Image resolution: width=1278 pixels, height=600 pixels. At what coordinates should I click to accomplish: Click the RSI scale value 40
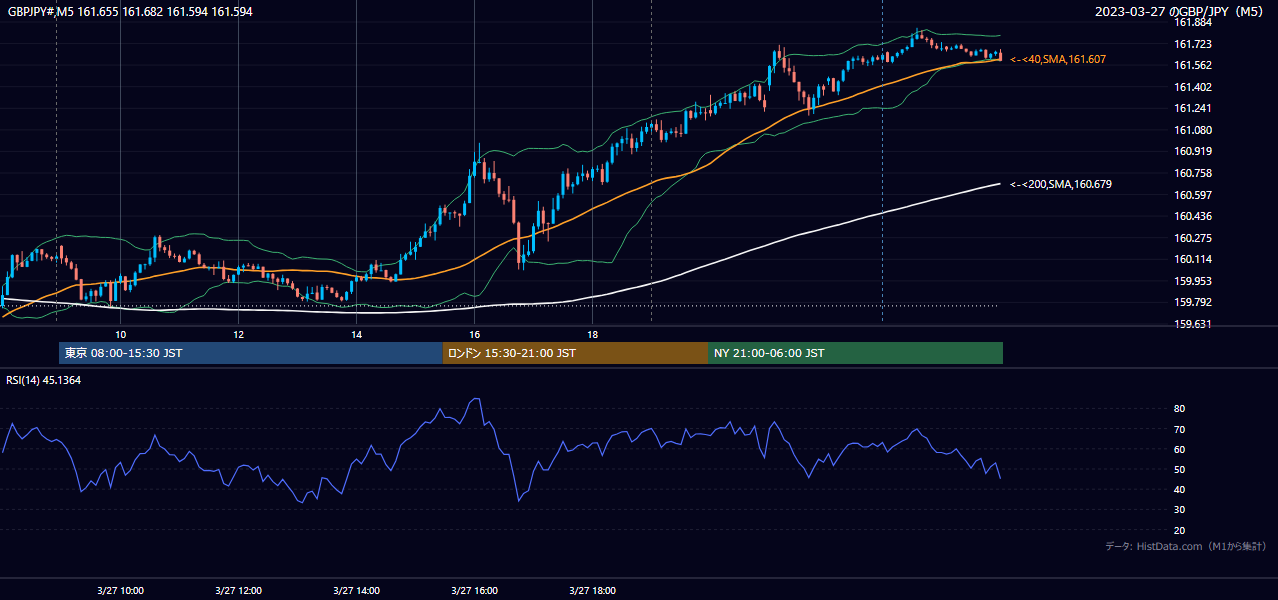(1179, 489)
